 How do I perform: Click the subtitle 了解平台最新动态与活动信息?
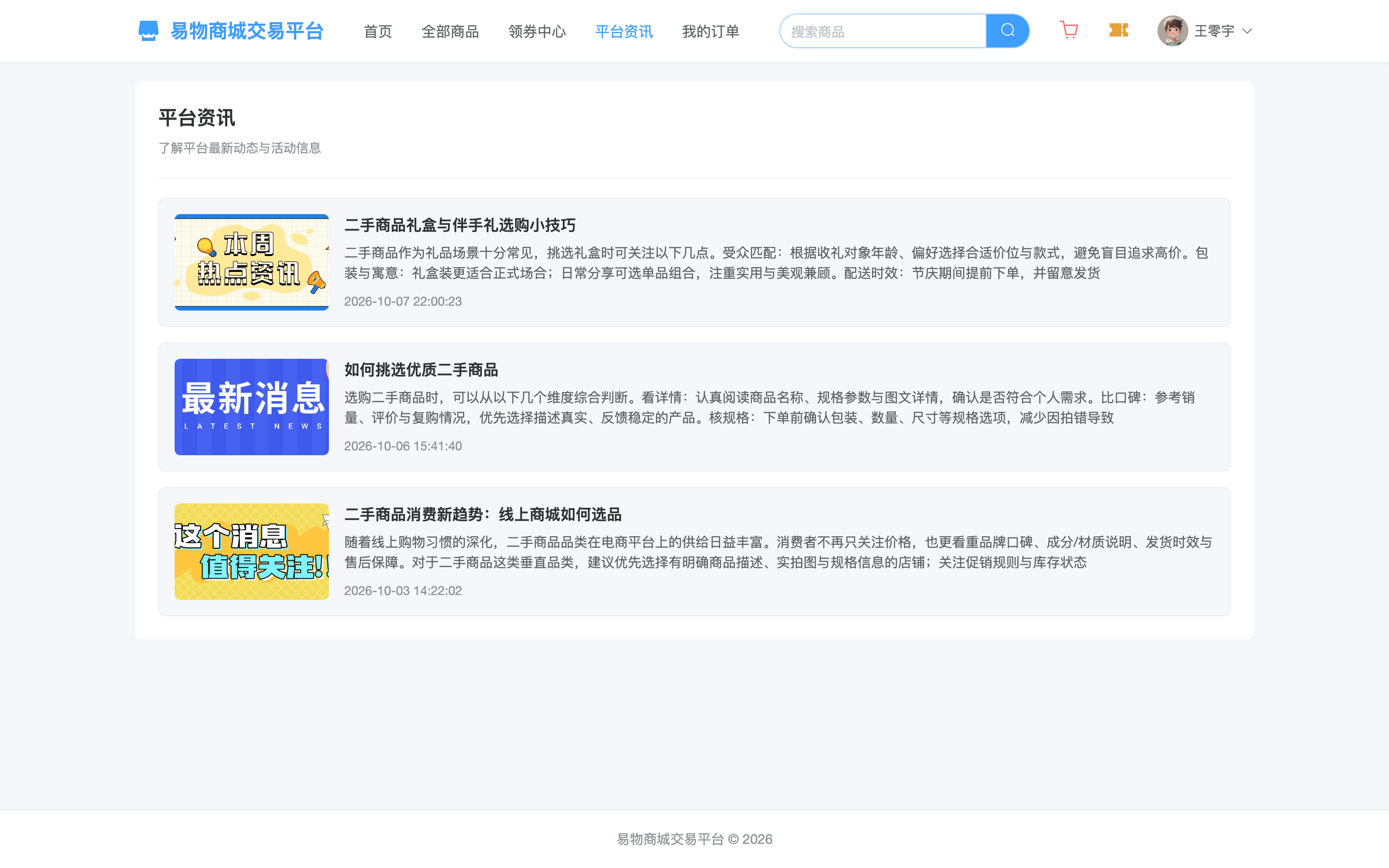(x=239, y=148)
